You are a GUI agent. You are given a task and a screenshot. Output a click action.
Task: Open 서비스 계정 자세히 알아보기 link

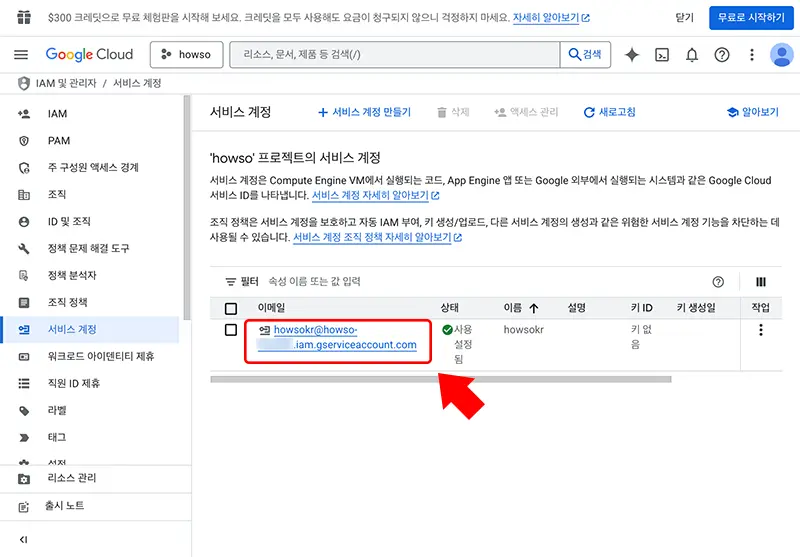376,195
